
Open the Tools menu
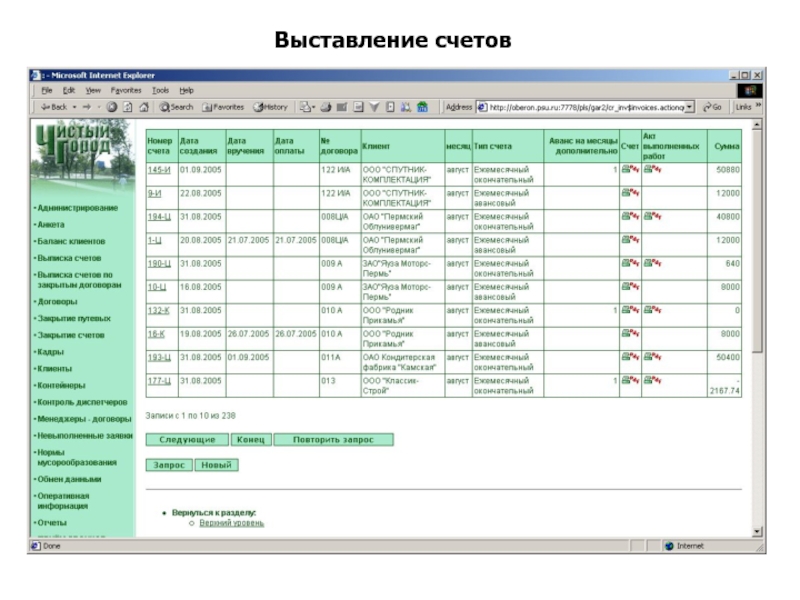160,90
